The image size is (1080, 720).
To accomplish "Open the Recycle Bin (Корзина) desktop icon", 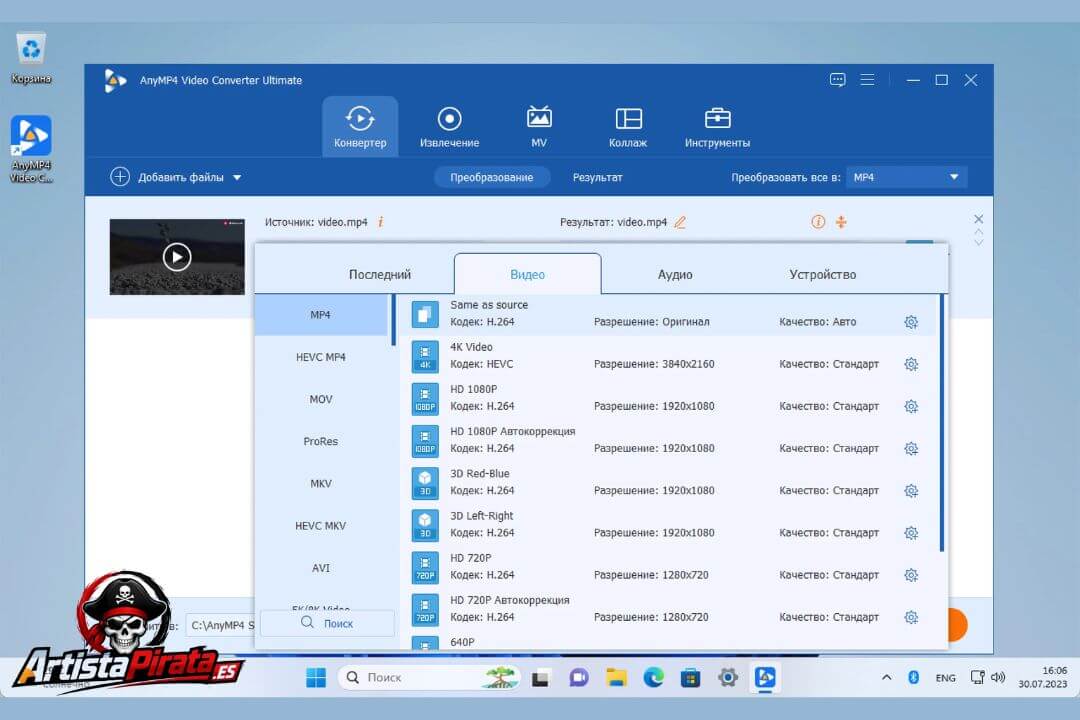I will pos(31,58).
